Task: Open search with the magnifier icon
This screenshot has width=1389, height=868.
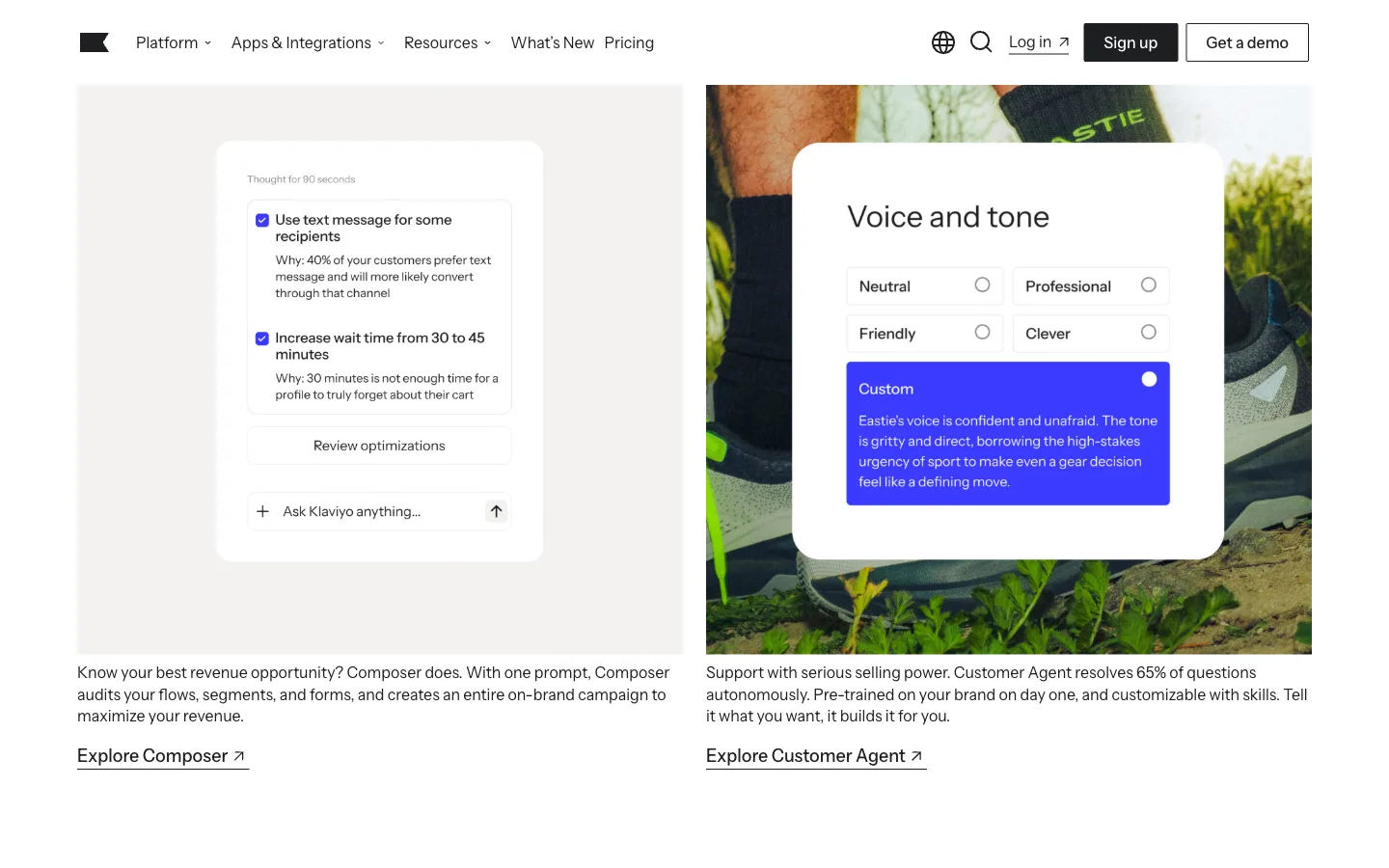Action: pos(981,41)
